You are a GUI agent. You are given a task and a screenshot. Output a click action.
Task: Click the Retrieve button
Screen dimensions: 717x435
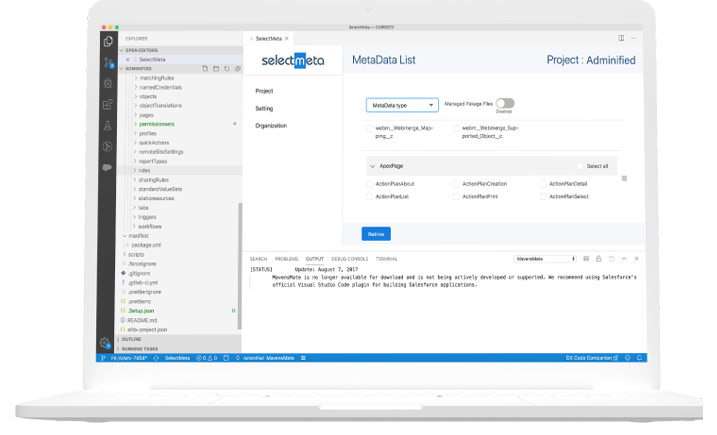click(x=376, y=234)
